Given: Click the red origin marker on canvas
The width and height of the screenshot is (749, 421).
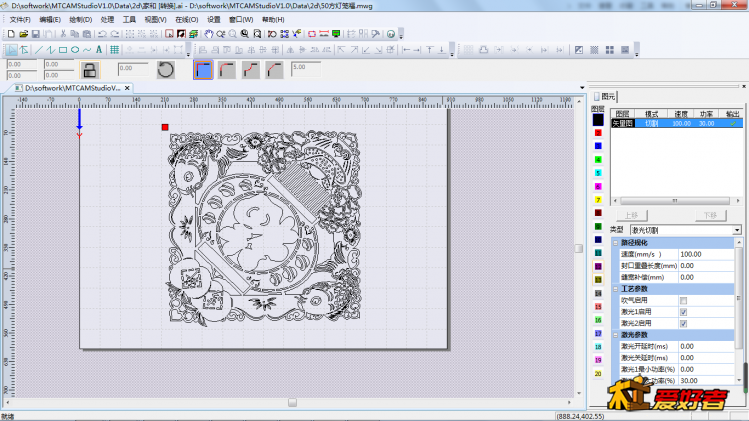Looking at the screenshot, I should click(x=165, y=127).
